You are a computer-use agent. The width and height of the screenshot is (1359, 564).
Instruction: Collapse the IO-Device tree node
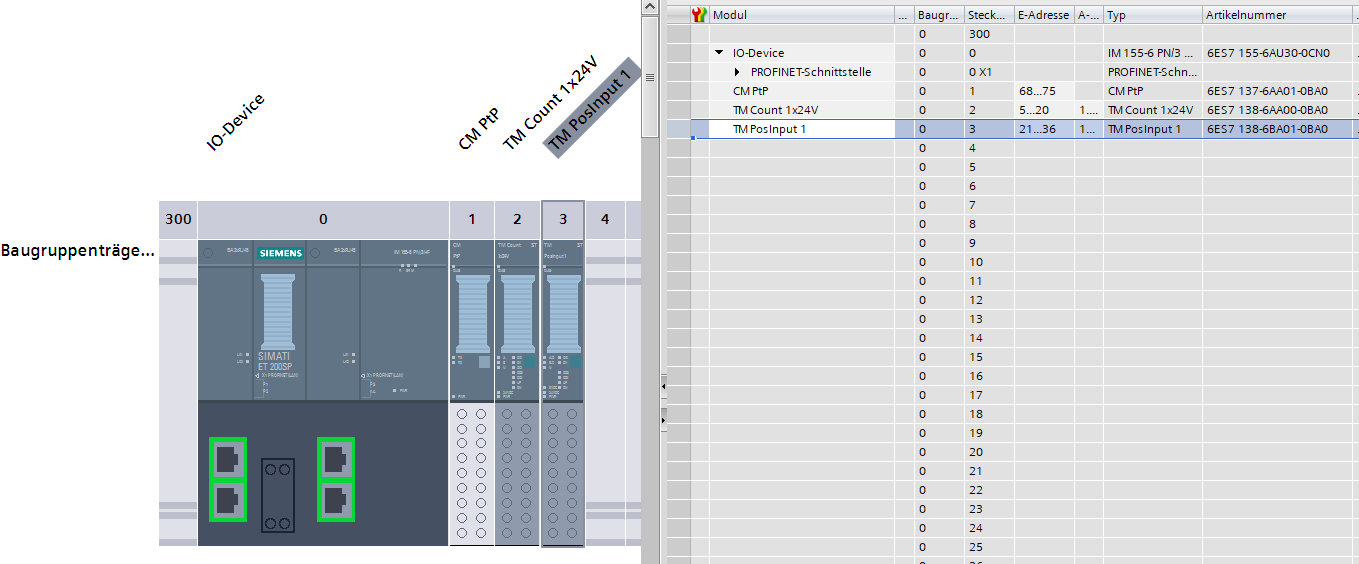pyautogui.click(x=719, y=53)
